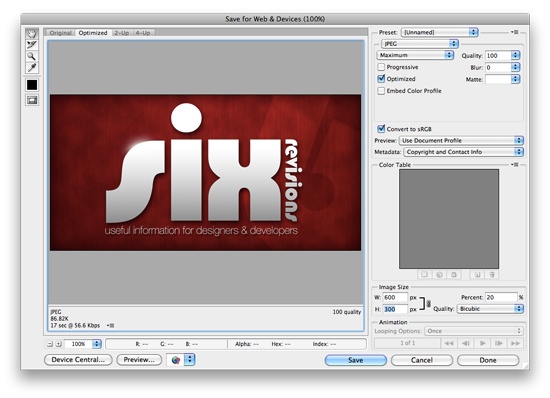Screen dimensions: 550x398
Task: Open the Maximum compression quality dropdown
Action: [x=415, y=55]
